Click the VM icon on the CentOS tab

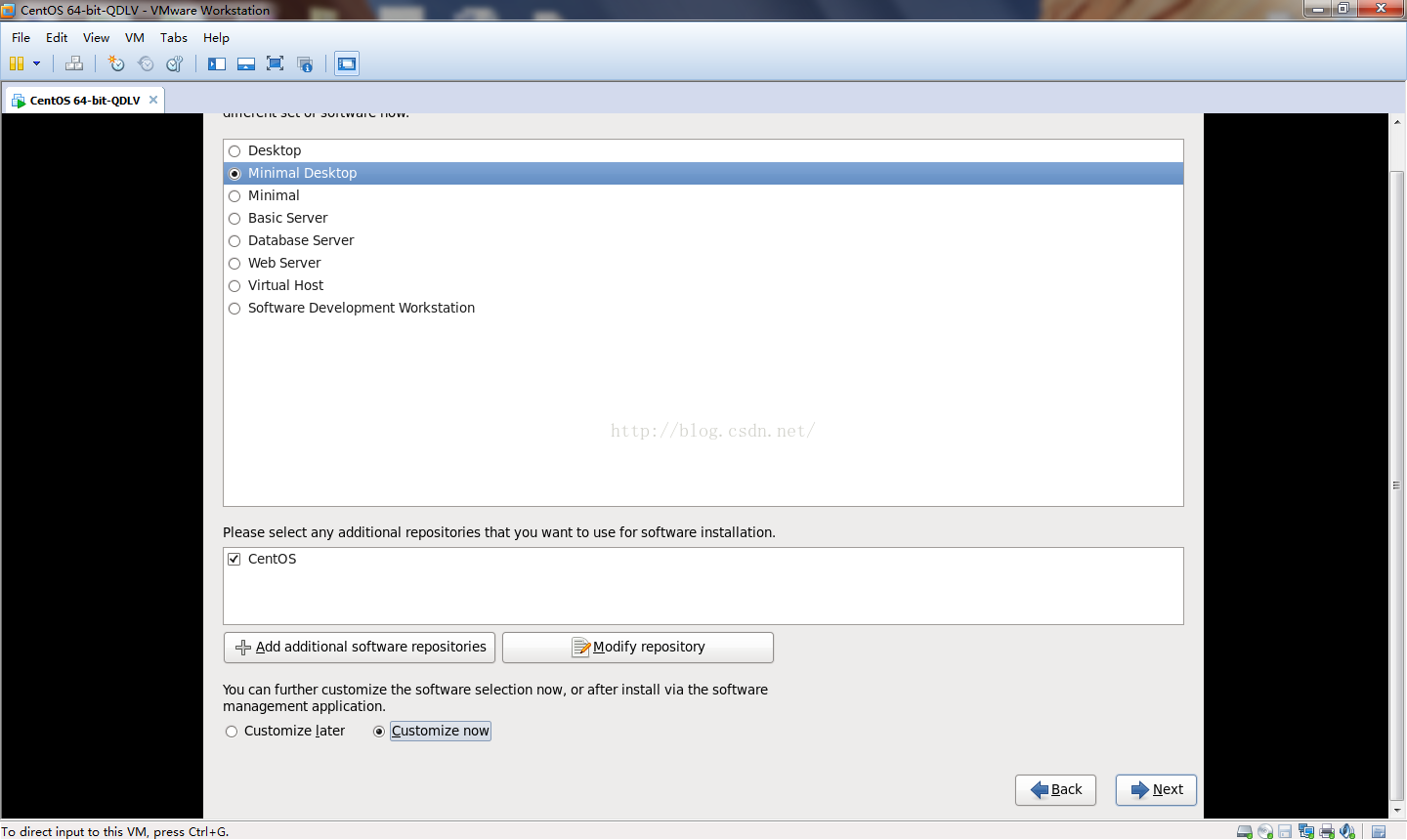tap(19, 101)
